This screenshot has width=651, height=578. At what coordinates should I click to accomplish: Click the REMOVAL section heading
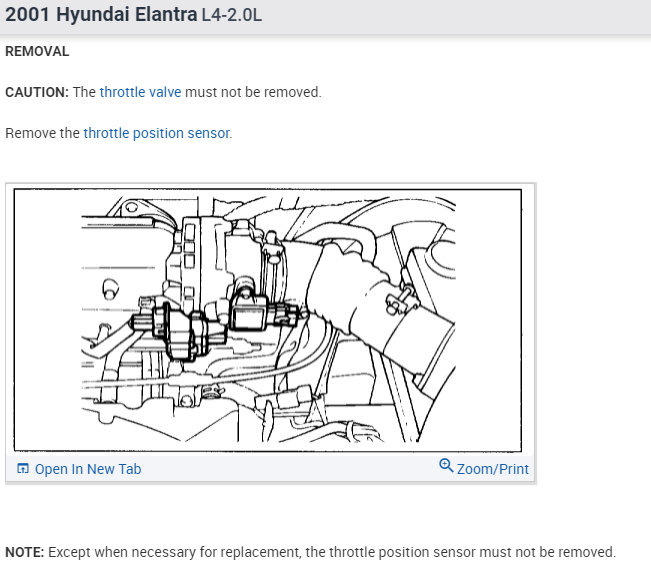[x=37, y=51]
